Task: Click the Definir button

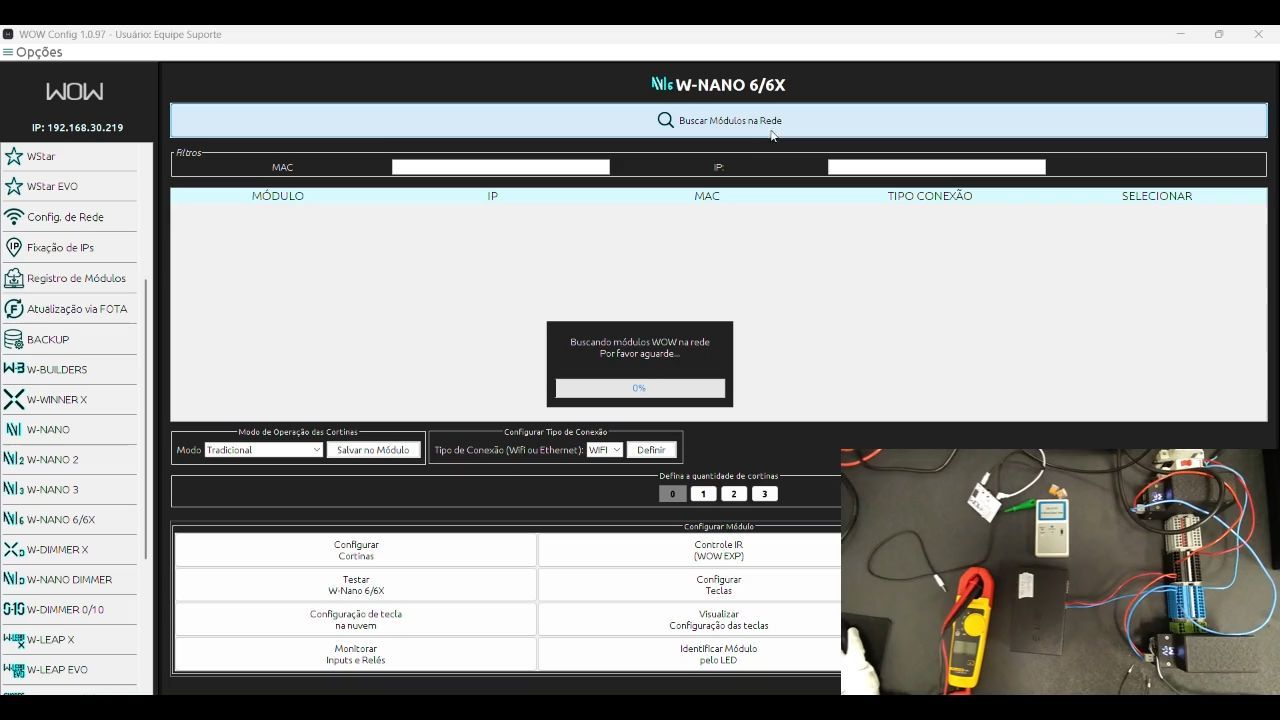Action: click(651, 450)
